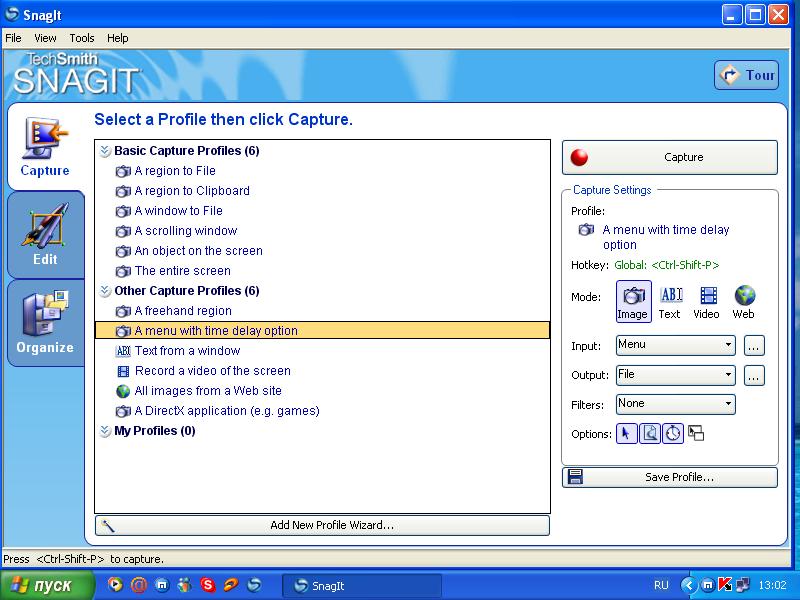Screen dimensions: 800x600
Task: Click camera icon beside A region to Clipboard
Action: (123, 191)
